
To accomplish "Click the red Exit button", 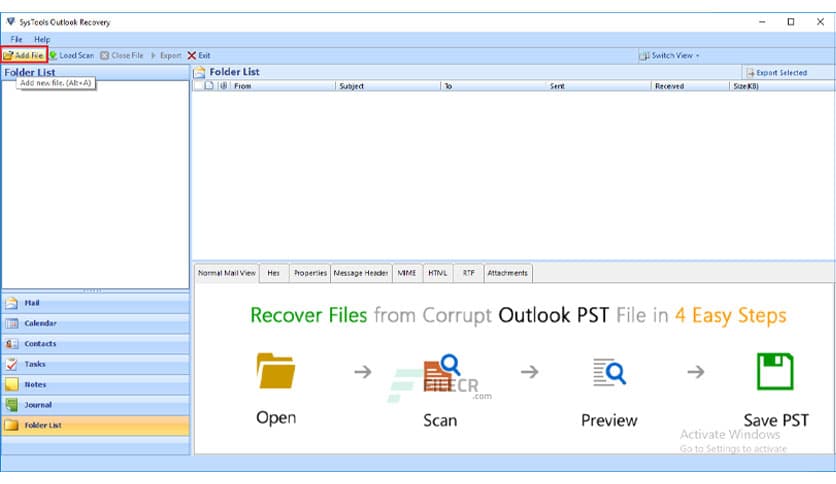I will pyautogui.click(x=199, y=55).
